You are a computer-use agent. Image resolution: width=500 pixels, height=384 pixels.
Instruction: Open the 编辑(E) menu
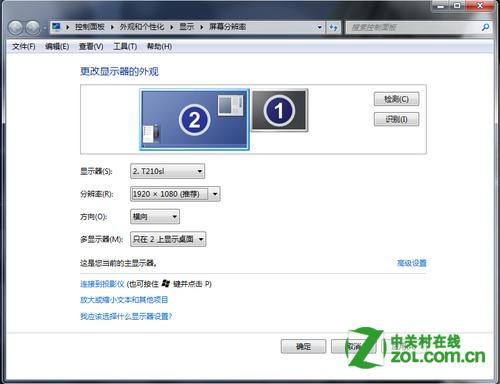pos(57,46)
